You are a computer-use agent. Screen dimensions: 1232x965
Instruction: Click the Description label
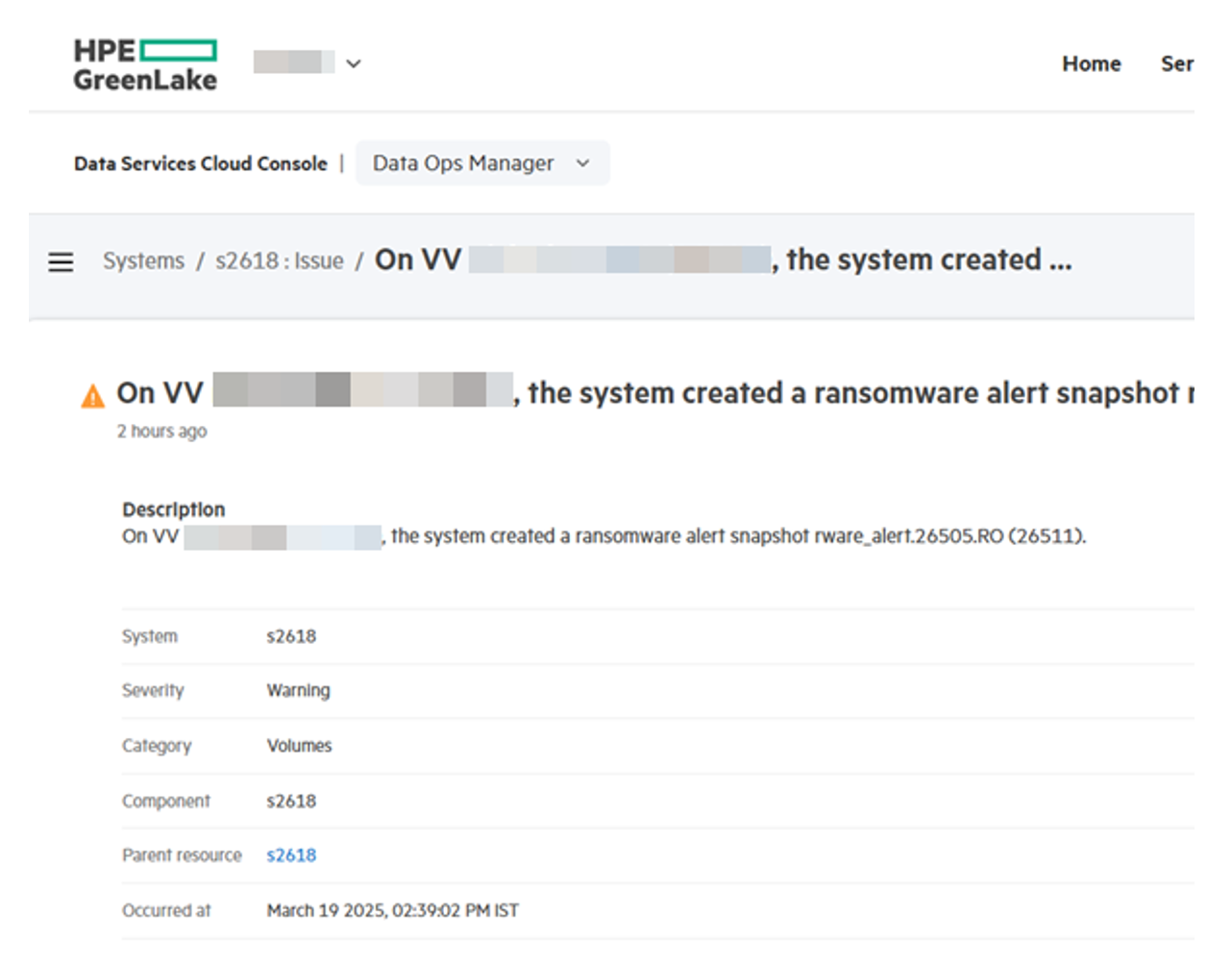click(174, 509)
